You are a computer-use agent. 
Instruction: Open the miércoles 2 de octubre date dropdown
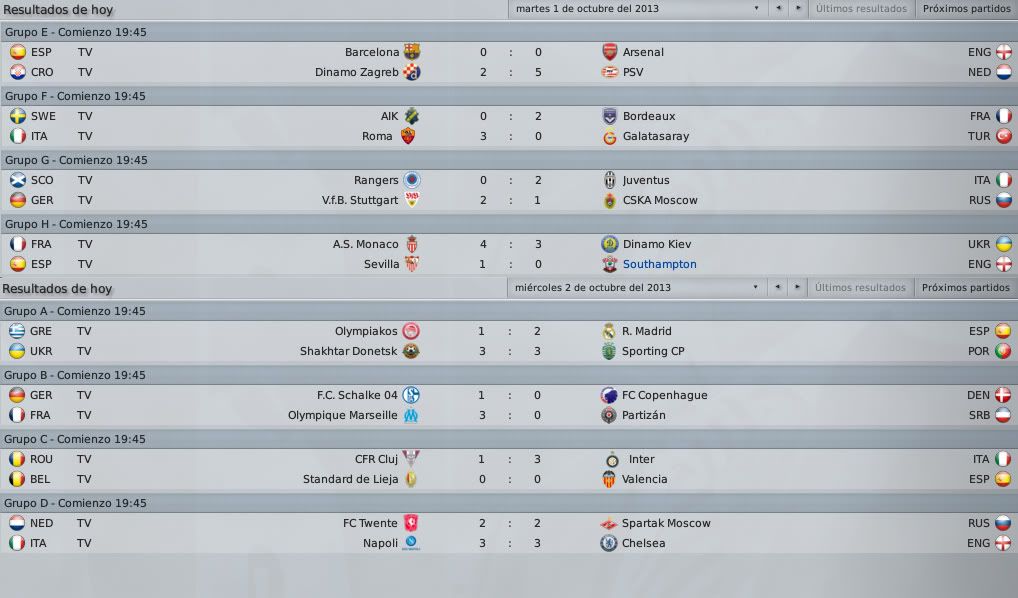coord(636,287)
